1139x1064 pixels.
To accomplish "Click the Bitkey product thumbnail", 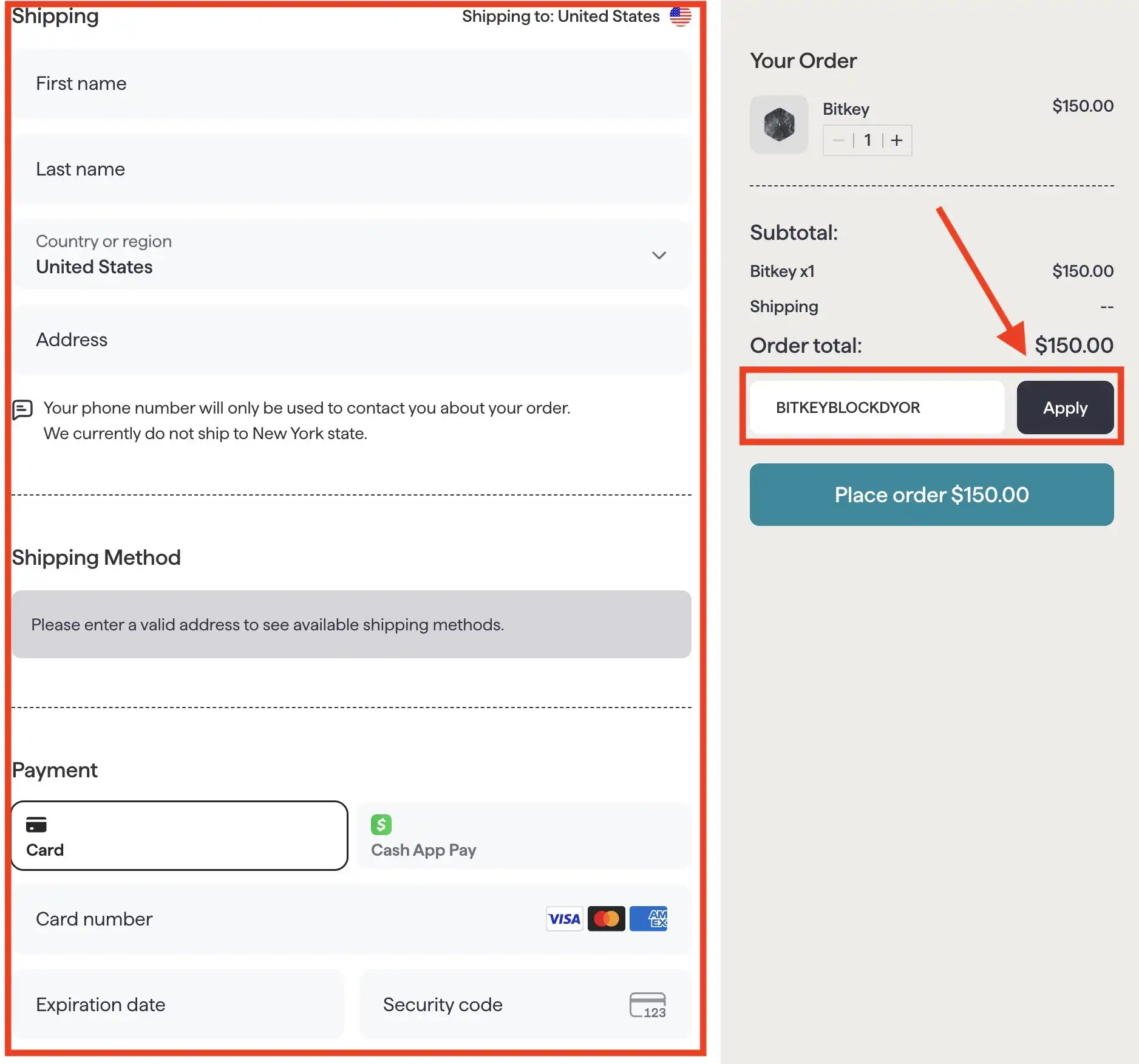I will pyautogui.click(x=779, y=124).
